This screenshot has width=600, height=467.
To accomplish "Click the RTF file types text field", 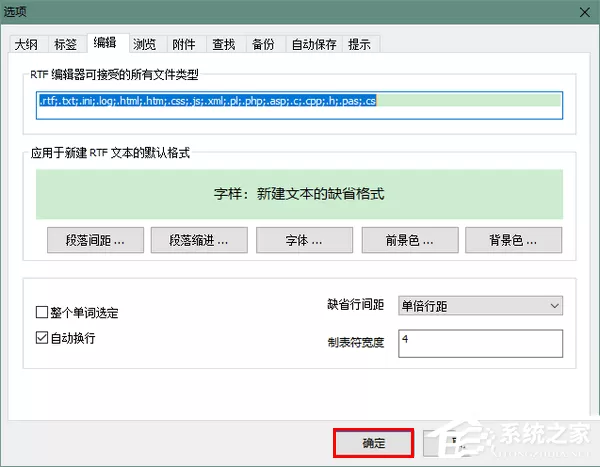I will (299, 105).
